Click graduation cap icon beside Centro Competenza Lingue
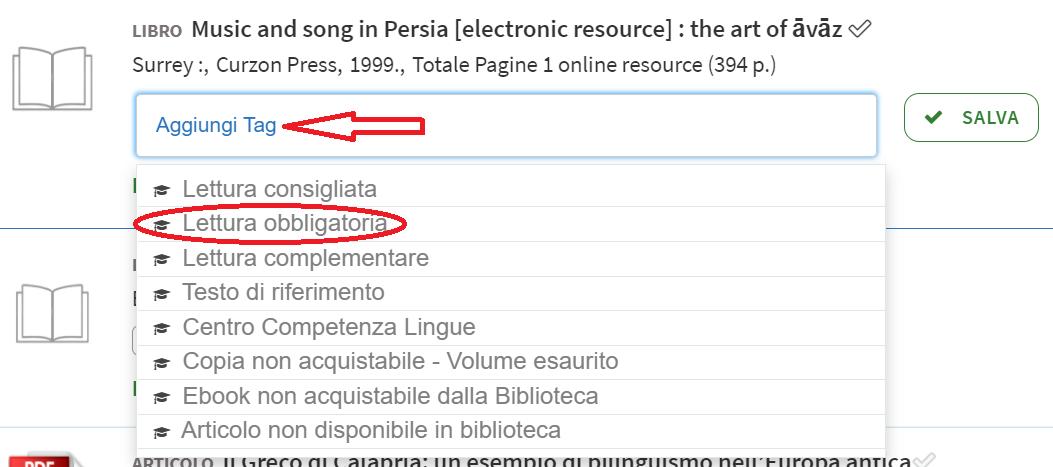 pyautogui.click(x=160, y=329)
